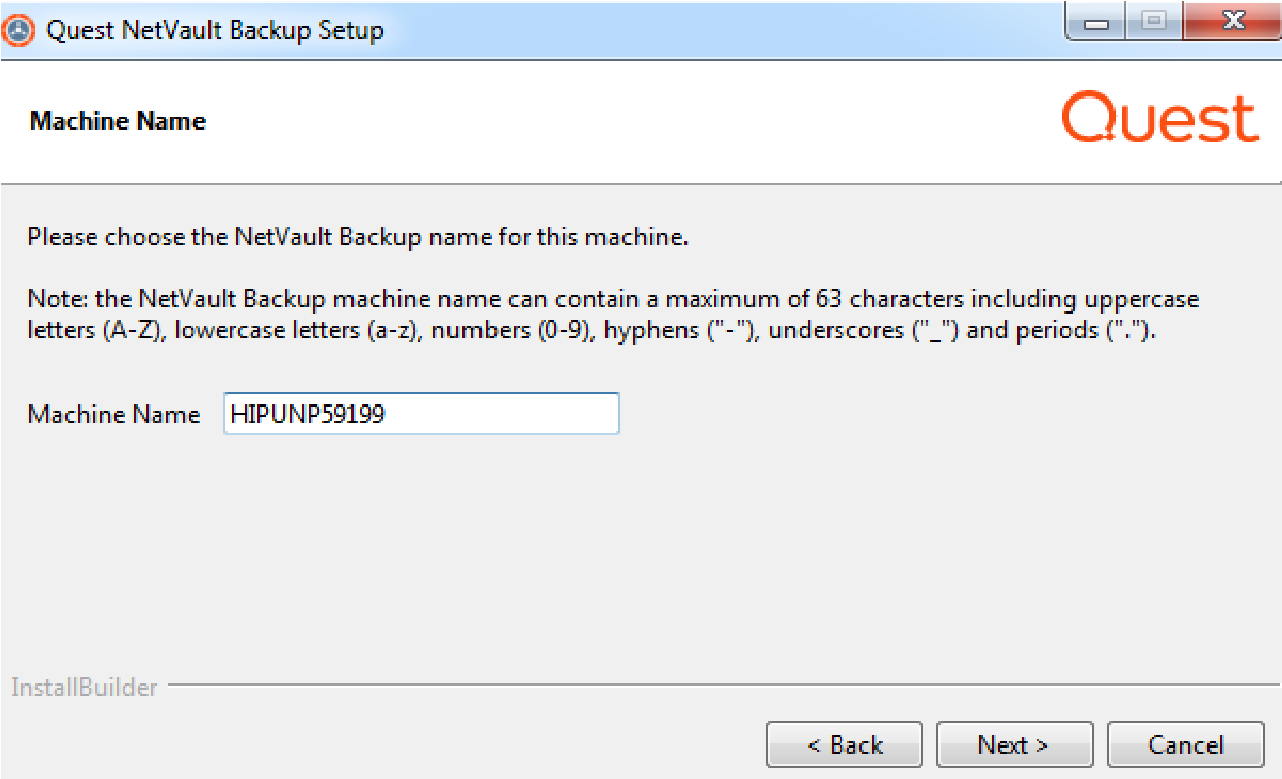Viewport: 1282px width, 779px height.
Task: Proceed with the Next button
Action: coord(1014,745)
